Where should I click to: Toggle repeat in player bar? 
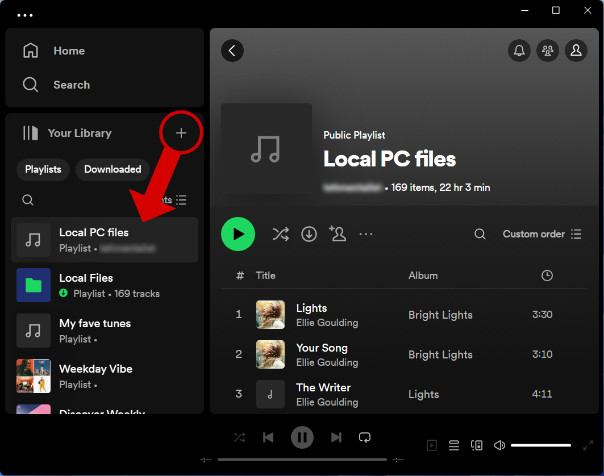(x=364, y=437)
